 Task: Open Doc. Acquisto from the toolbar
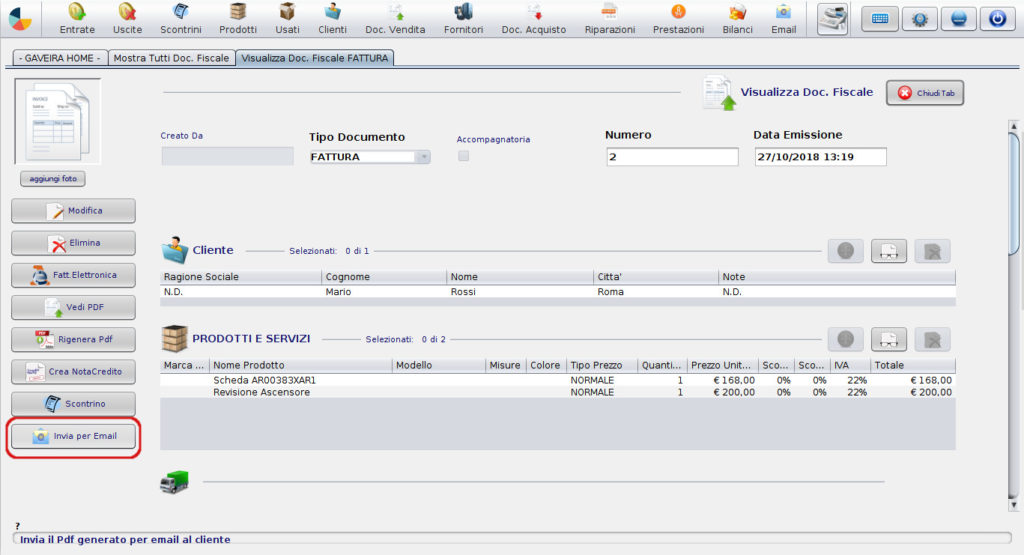pos(534,18)
